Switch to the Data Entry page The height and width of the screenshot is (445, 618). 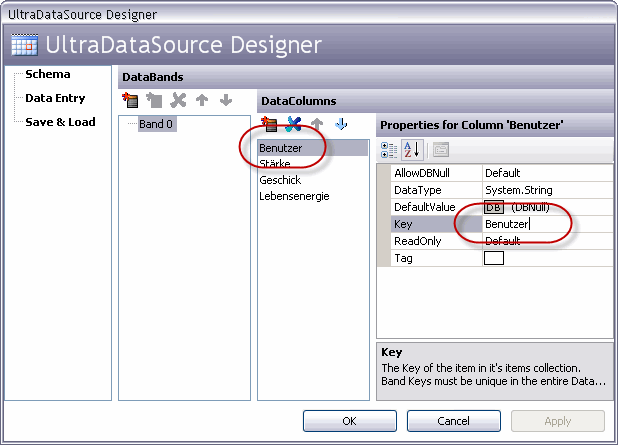[55, 98]
